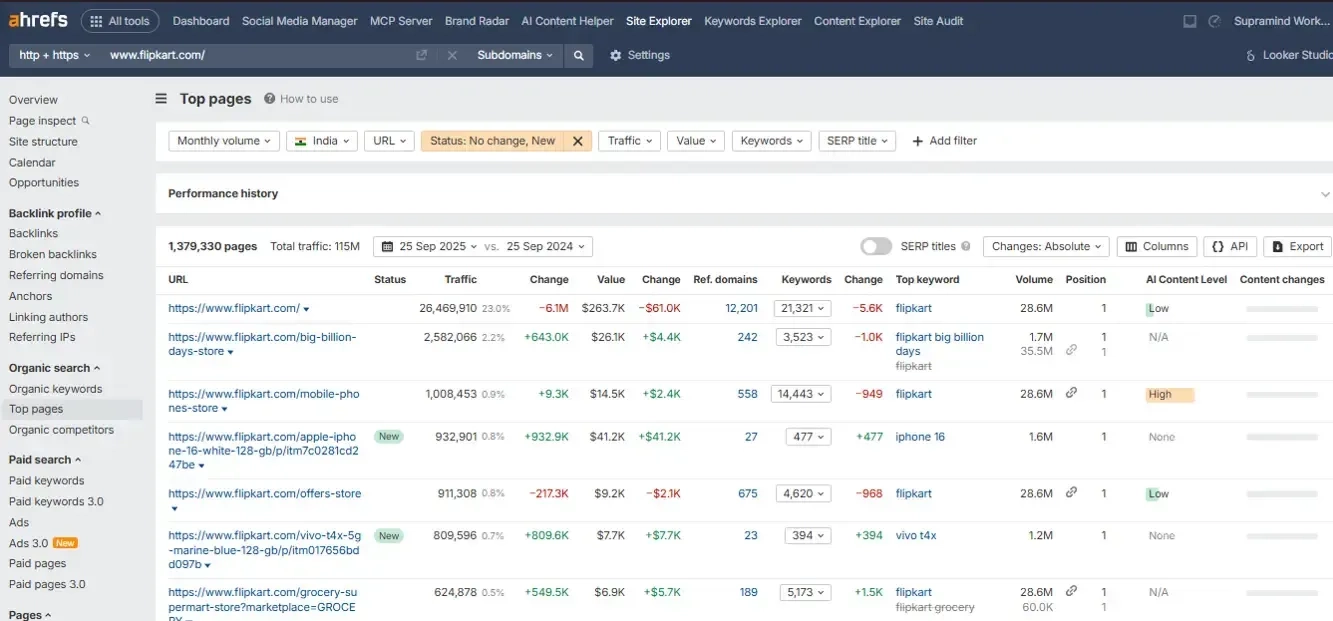Click the API button
Screen dimensions: 1333x621
tap(1230, 246)
